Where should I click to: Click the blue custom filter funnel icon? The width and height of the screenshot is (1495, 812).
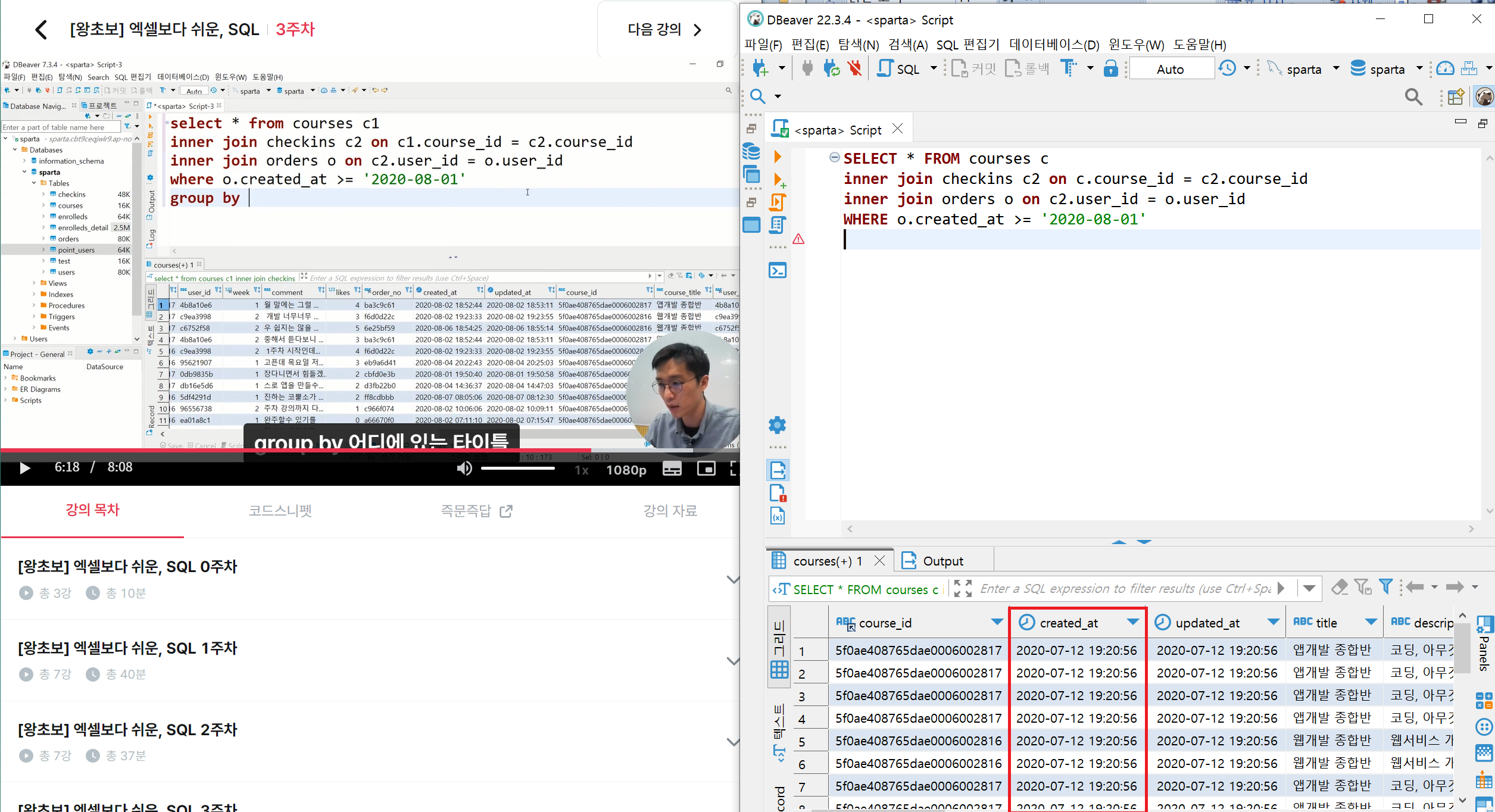(x=1386, y=588)
